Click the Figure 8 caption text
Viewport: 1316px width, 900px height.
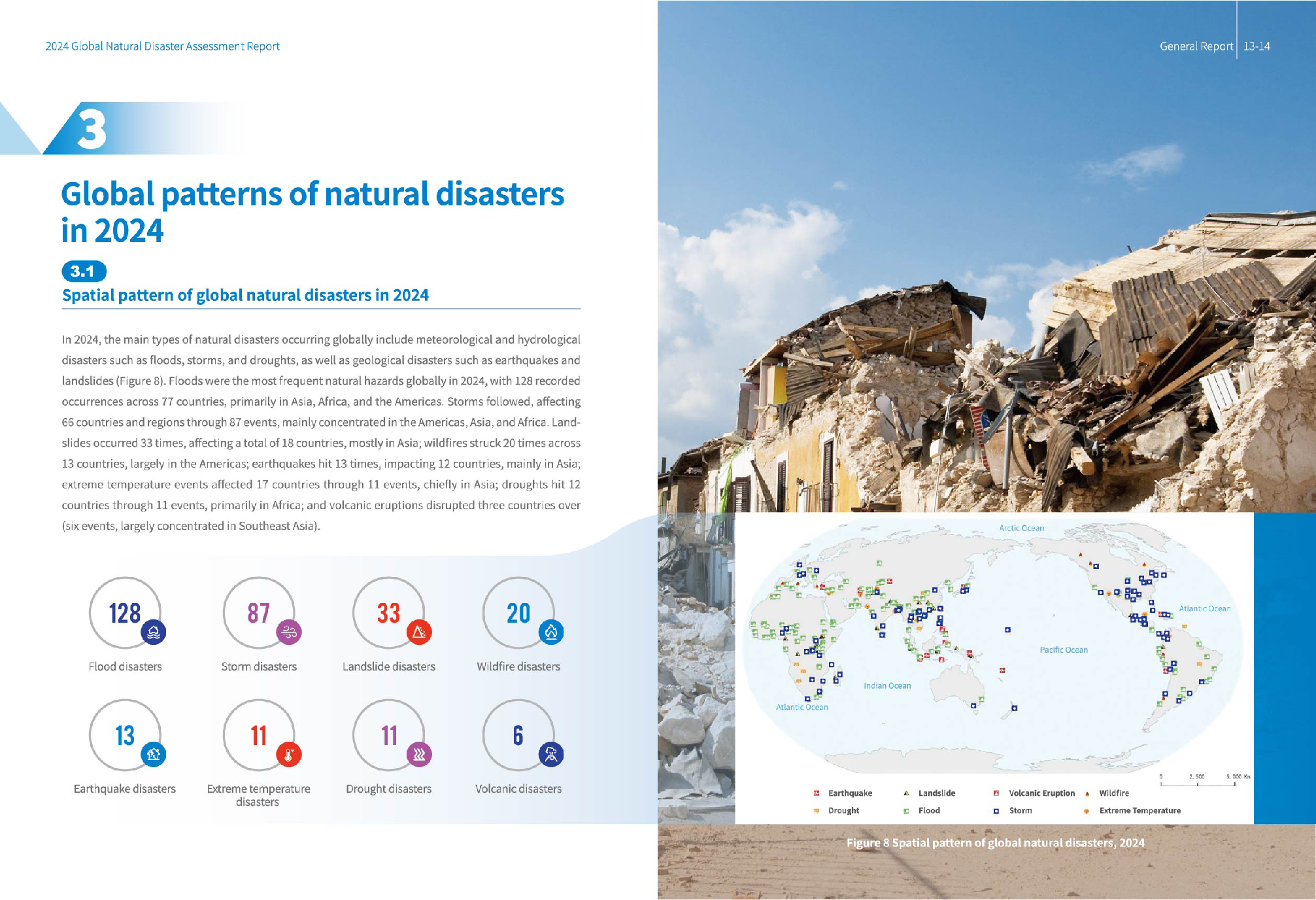point(995,843)
